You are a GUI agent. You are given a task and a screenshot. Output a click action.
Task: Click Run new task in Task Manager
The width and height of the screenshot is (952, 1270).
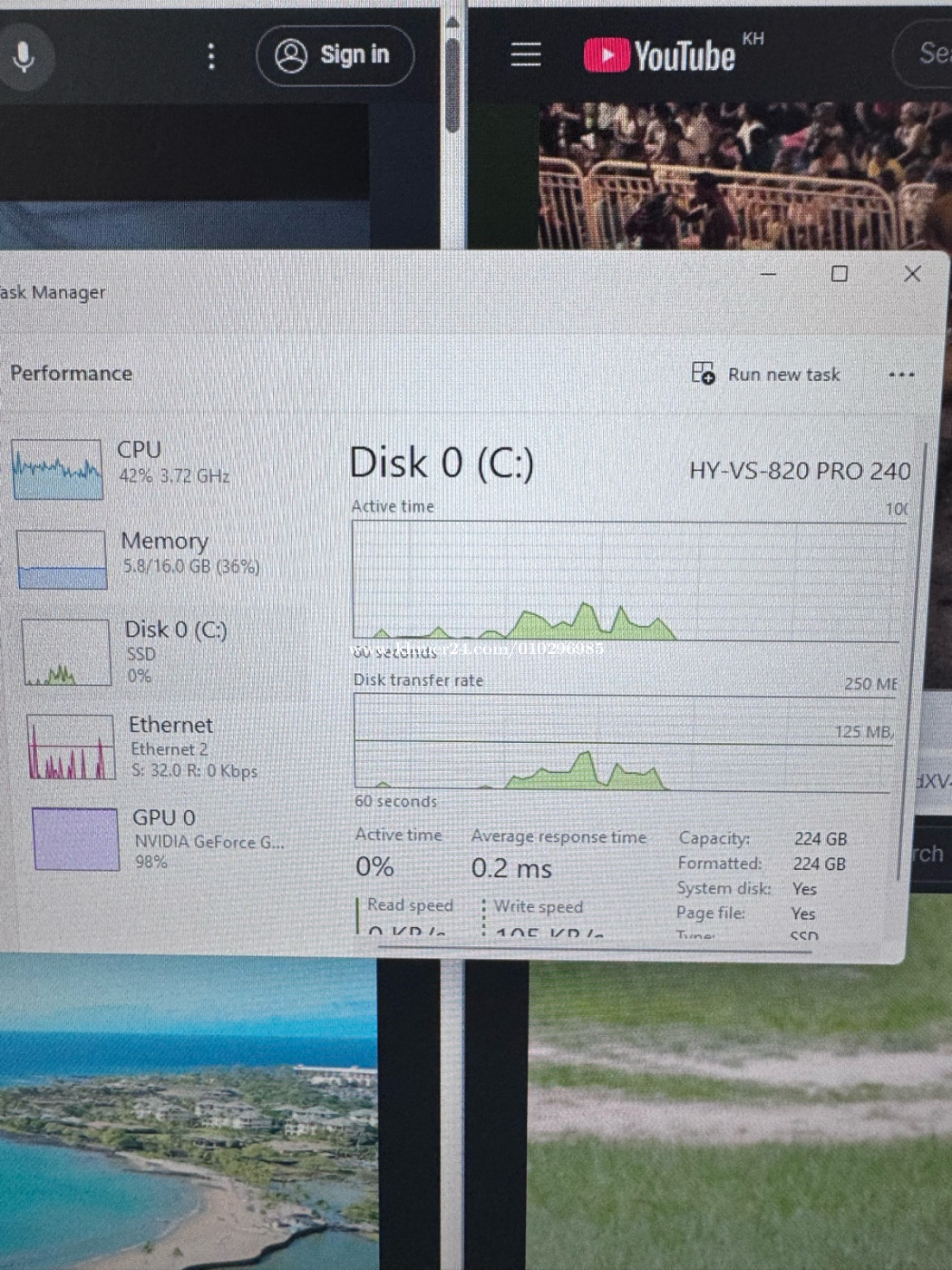pyautogui.click(x=766, y=374)
